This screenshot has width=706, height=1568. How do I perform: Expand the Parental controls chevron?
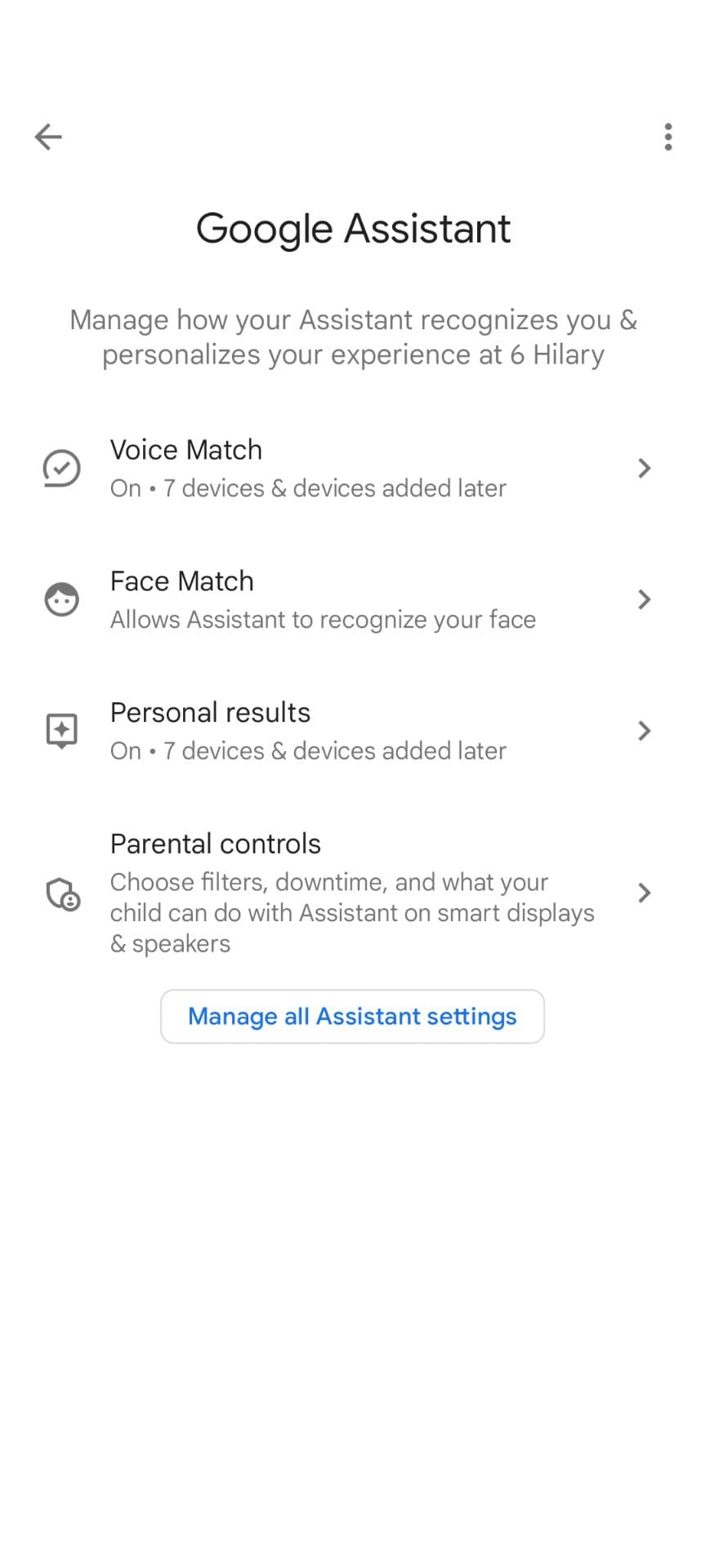pyautogui.click(x=644, y=893)
